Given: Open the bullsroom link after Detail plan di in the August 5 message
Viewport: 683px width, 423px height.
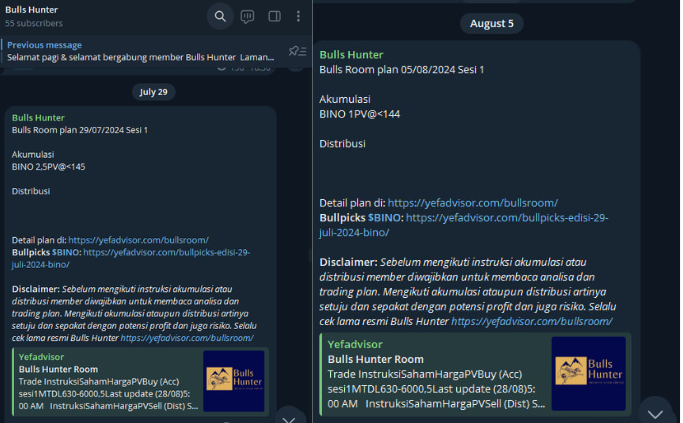Looking at the screenshot, I should [473, 203].
